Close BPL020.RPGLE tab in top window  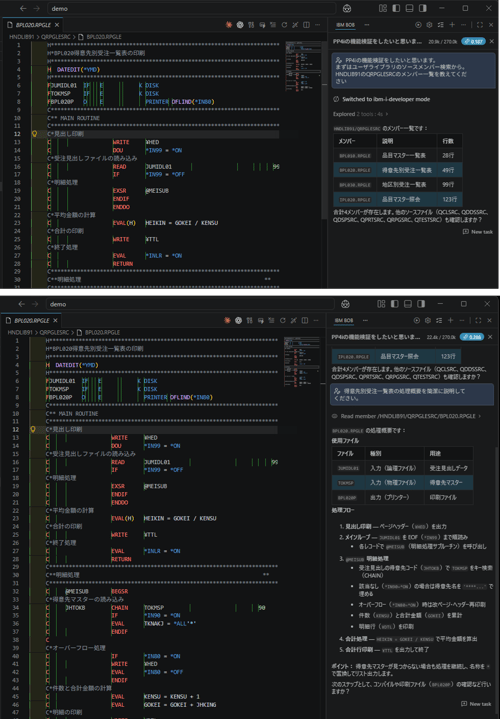(x=57, y=25)
